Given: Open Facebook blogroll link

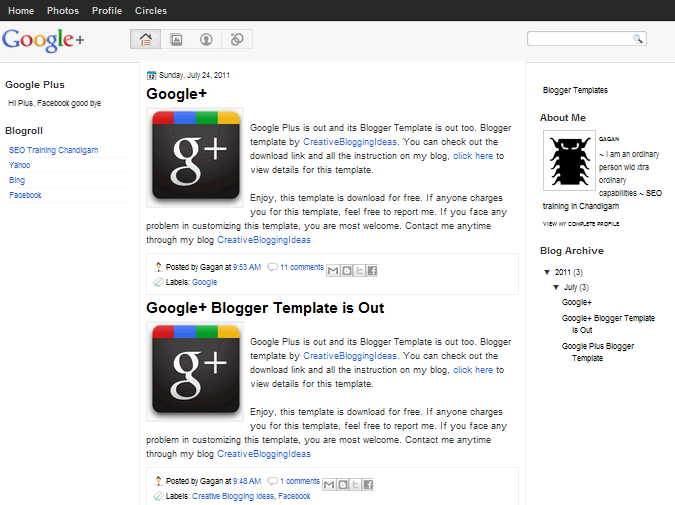Looking at the screenshot, I should pos(25,195).
